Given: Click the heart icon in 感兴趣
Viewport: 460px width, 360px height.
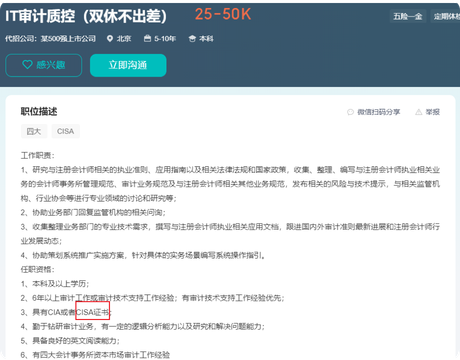Looking at the screenshot, I should click(x=27, y=64).
